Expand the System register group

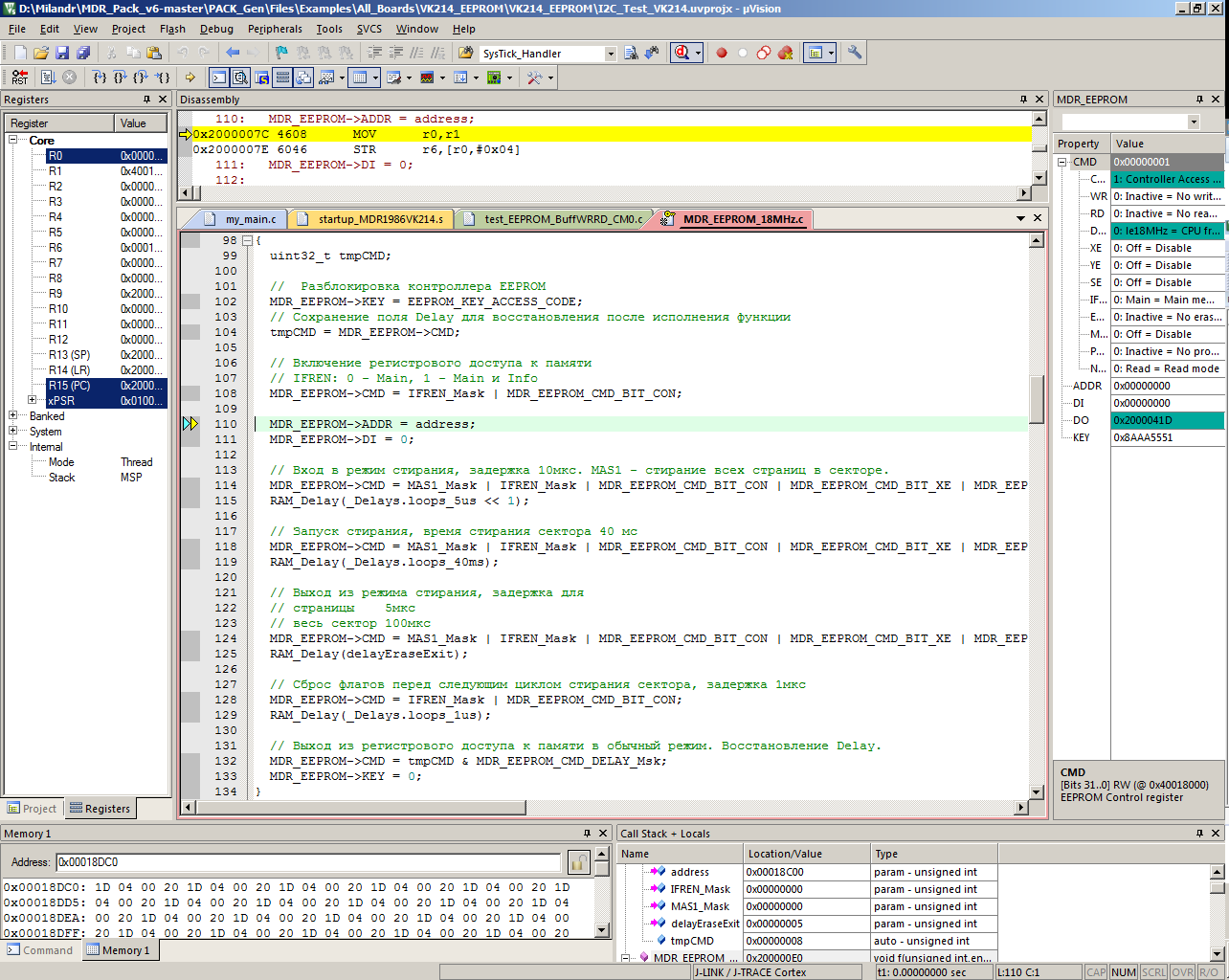[x=13, y=432]
